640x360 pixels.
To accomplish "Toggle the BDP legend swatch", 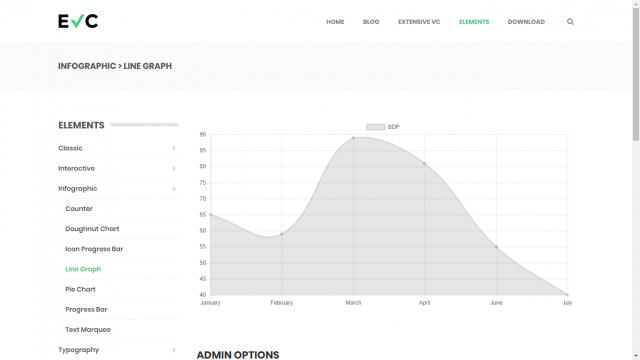I will pos(376,127).
